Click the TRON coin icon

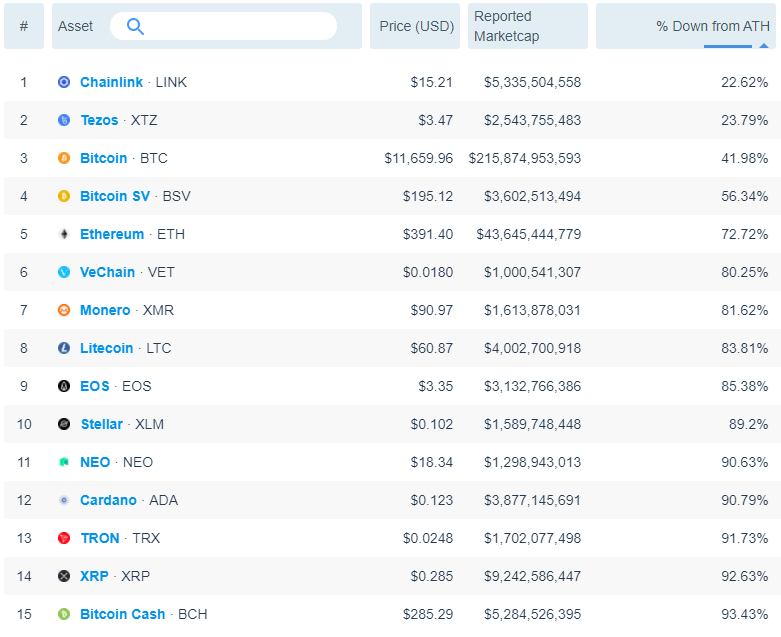tap(64, 538)
